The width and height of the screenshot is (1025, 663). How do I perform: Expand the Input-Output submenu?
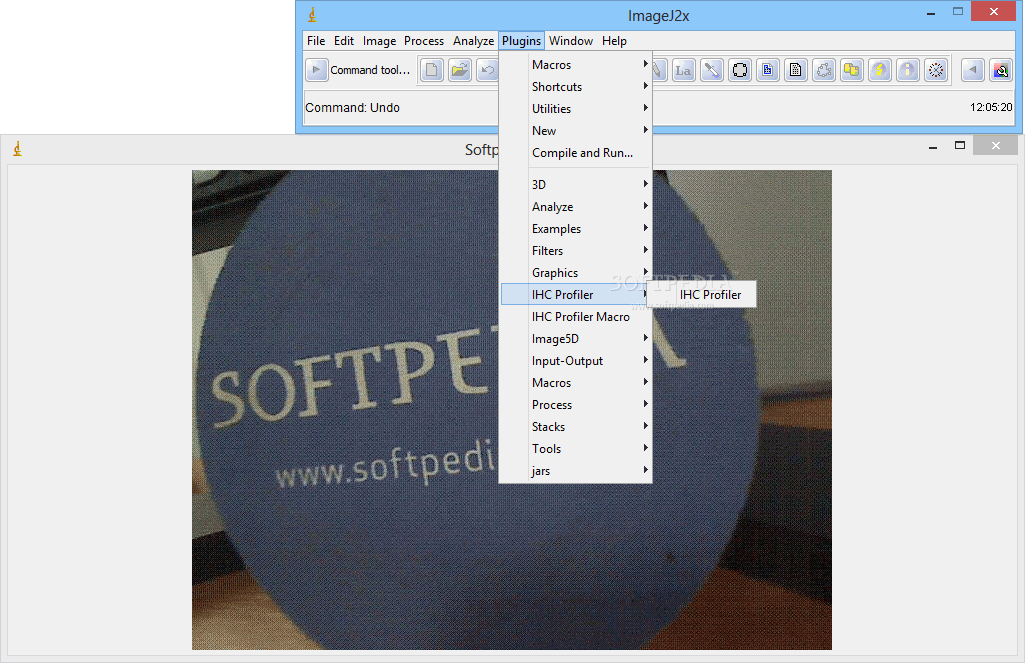coord(576,361)
